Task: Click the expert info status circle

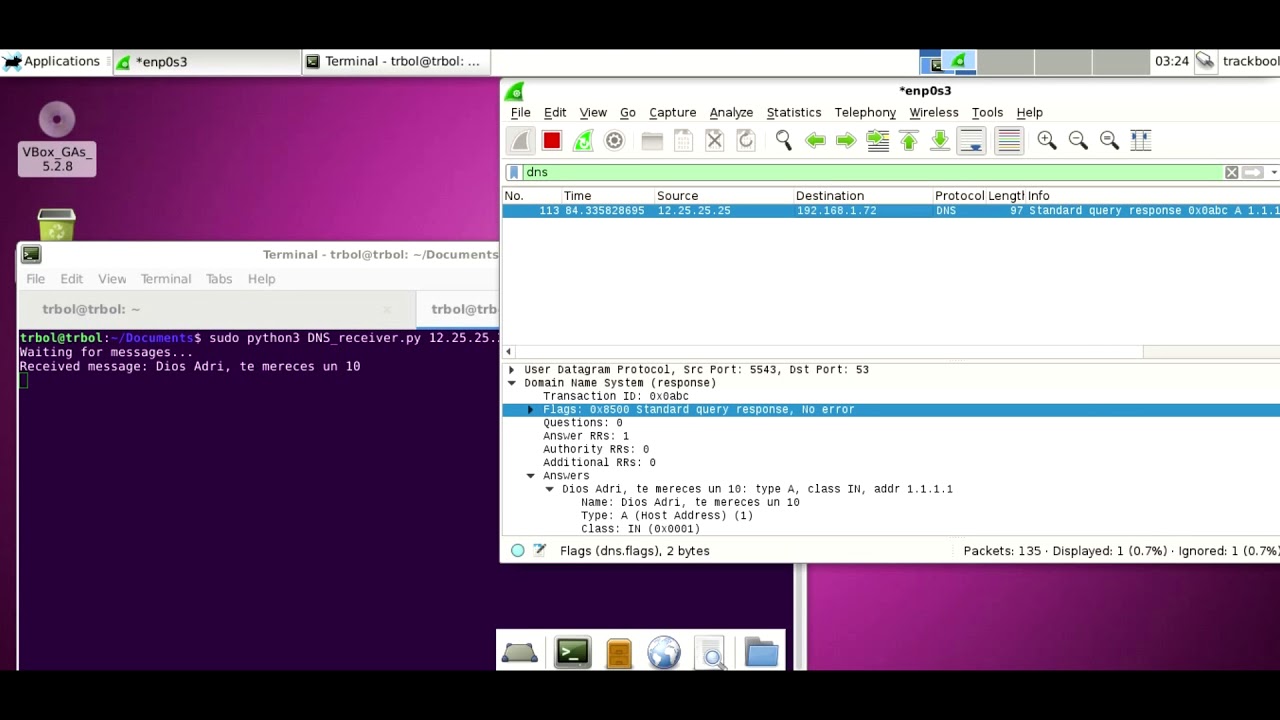Action: [x=517, y=551]
